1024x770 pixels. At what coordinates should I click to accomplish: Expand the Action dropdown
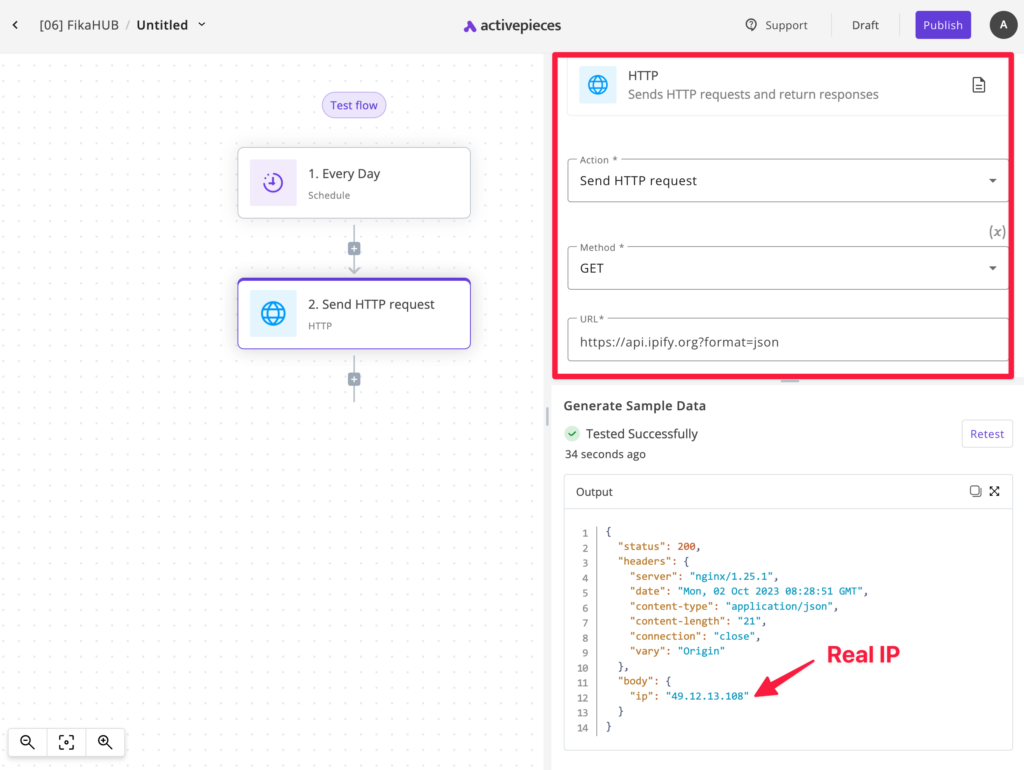pyautogui.click(x=788, y=181)
